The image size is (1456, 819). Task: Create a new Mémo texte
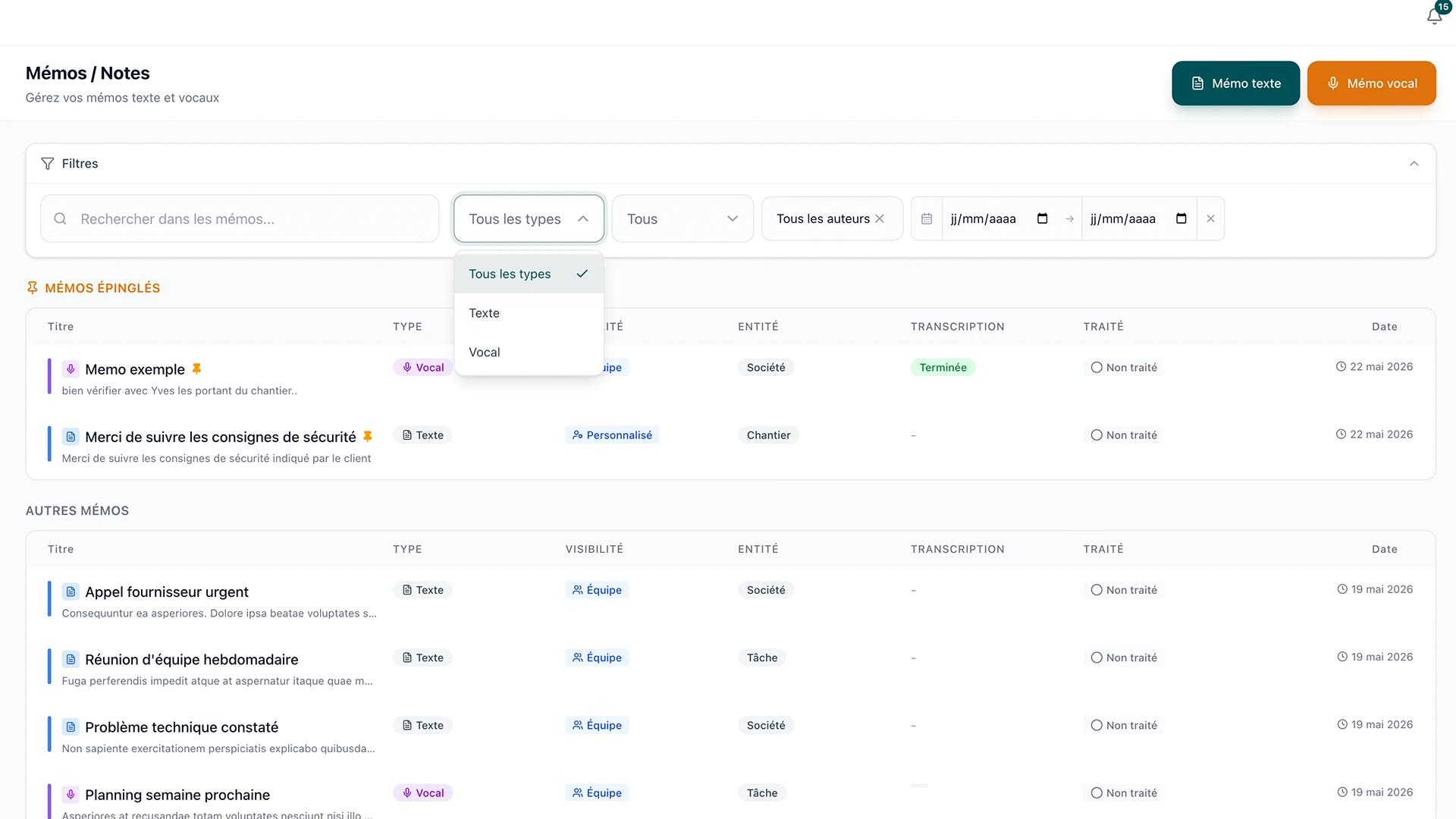1235,83
